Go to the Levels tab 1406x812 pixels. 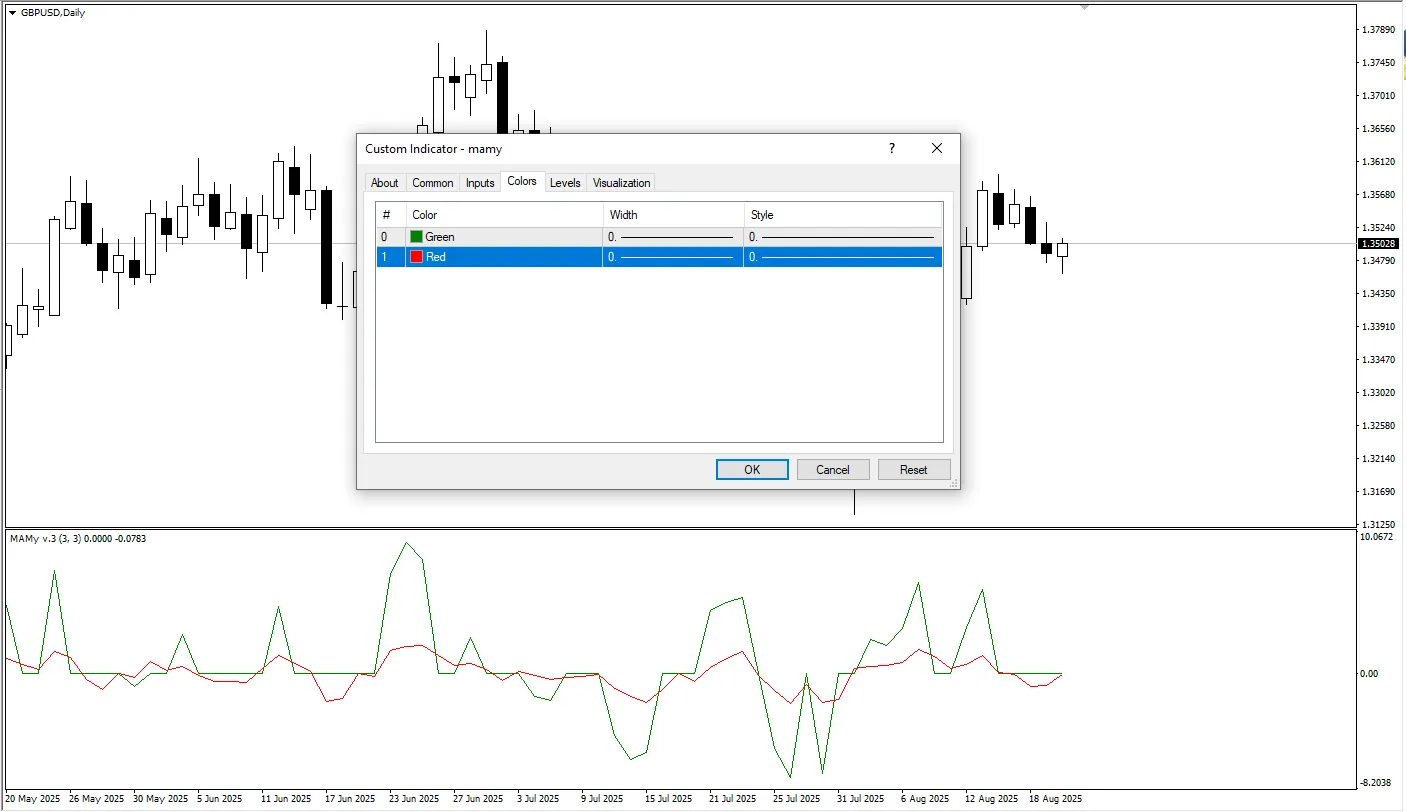(x=565, y=183)
